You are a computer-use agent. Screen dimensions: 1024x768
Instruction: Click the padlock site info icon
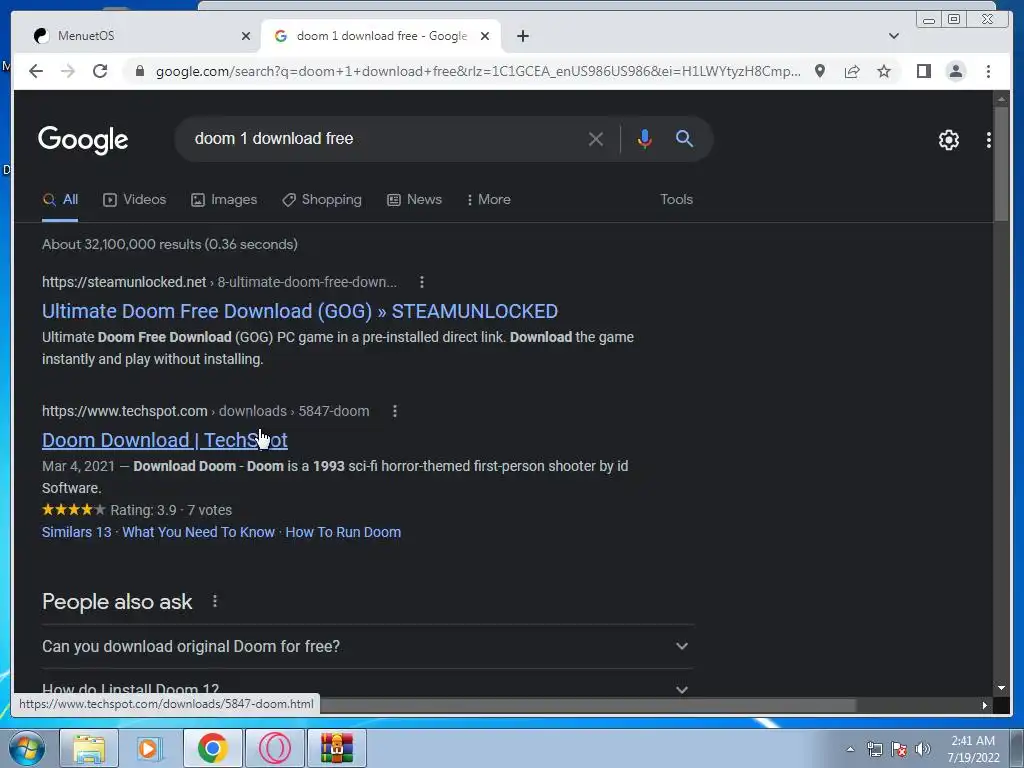click(x=139, y=71)
